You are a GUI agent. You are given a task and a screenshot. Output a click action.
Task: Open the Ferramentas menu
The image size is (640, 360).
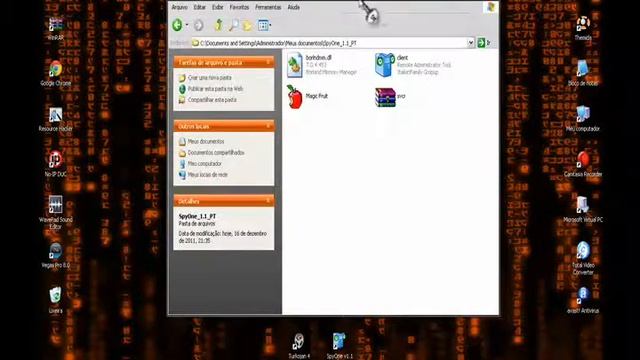point(268,7)
